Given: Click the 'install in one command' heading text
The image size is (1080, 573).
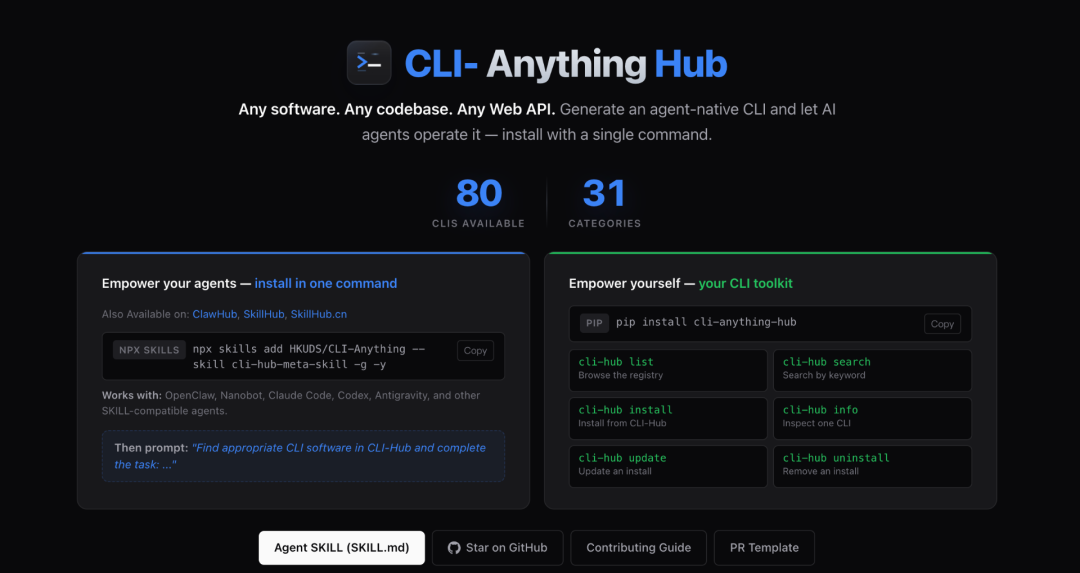Looking at the screenshot, I should pos(326,284).
